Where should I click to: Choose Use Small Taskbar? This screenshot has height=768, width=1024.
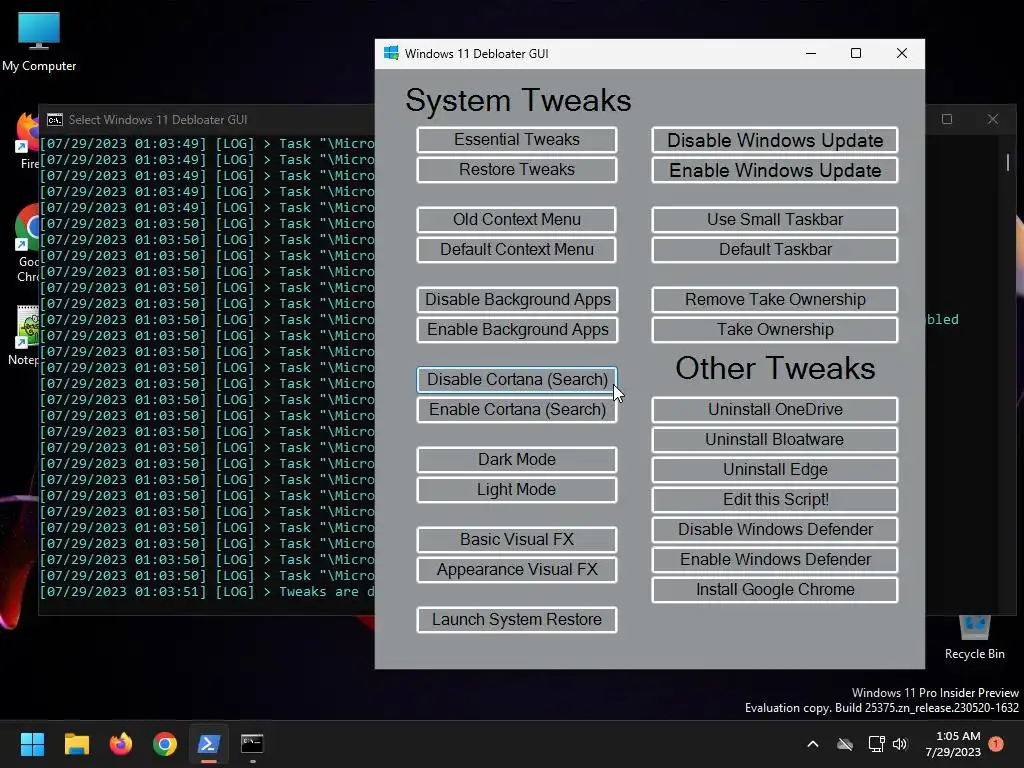point(775,220)
